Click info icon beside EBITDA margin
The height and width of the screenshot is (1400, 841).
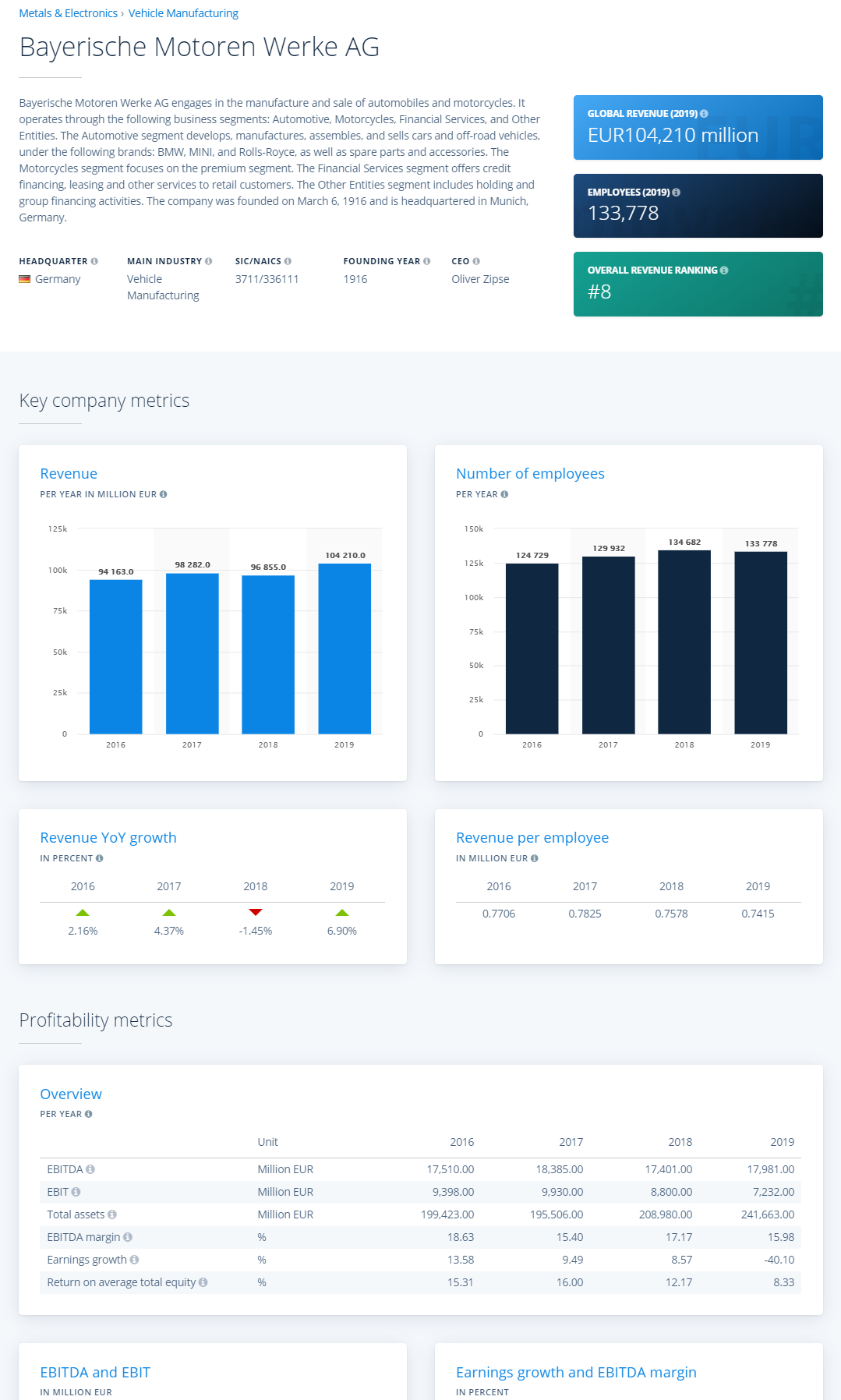click(128, 1237)
